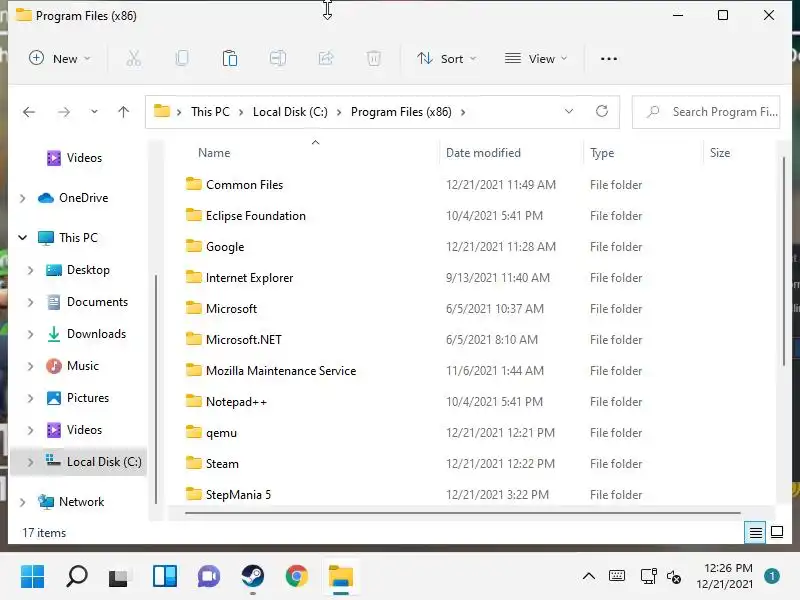Refresh the current folder view
800x600 pixels.
602,111
